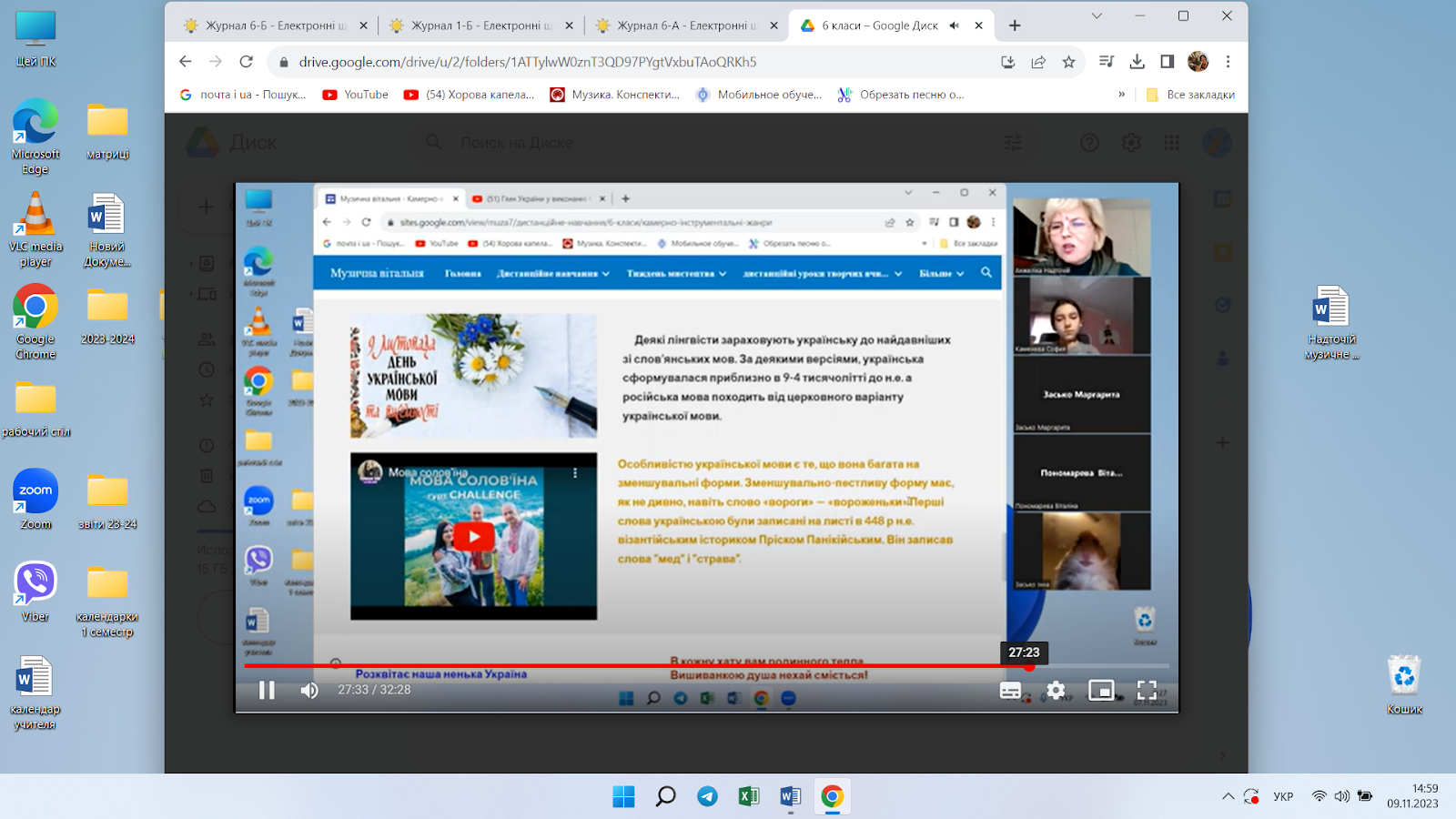Share this page from address bar
Image resolution: width=1456 pixels, height=819 pixels.
pyautogui.click(x=1038, y=62)
